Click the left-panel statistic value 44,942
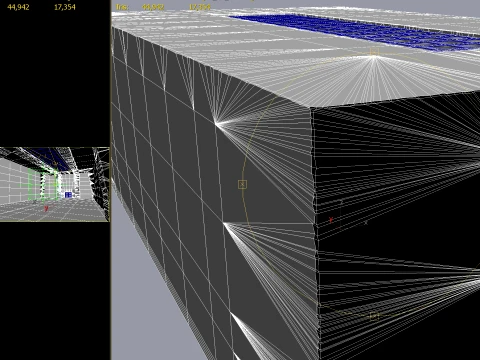 point(18,7)
